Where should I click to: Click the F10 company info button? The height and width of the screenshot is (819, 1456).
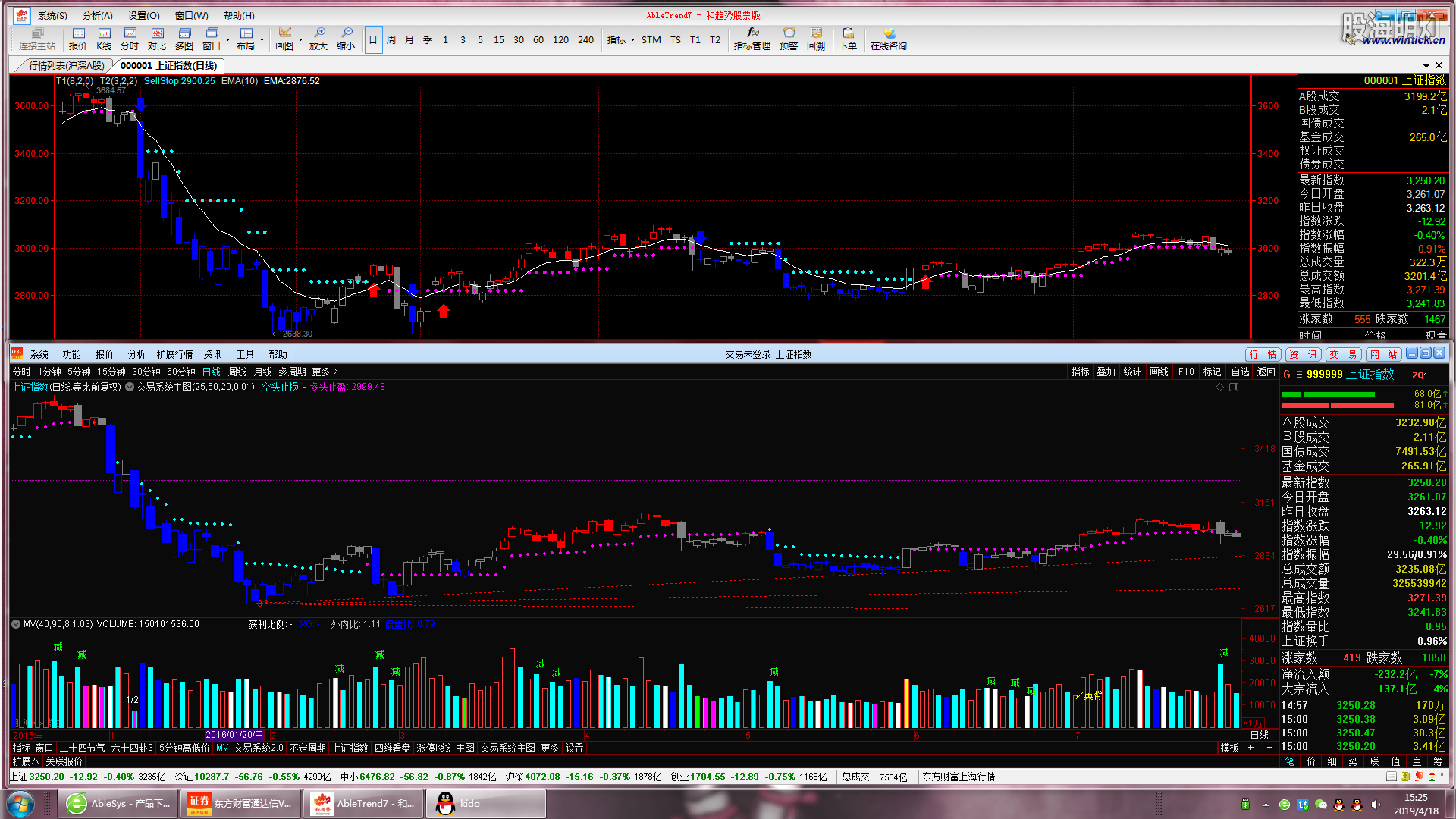(x=1186, y=372)
